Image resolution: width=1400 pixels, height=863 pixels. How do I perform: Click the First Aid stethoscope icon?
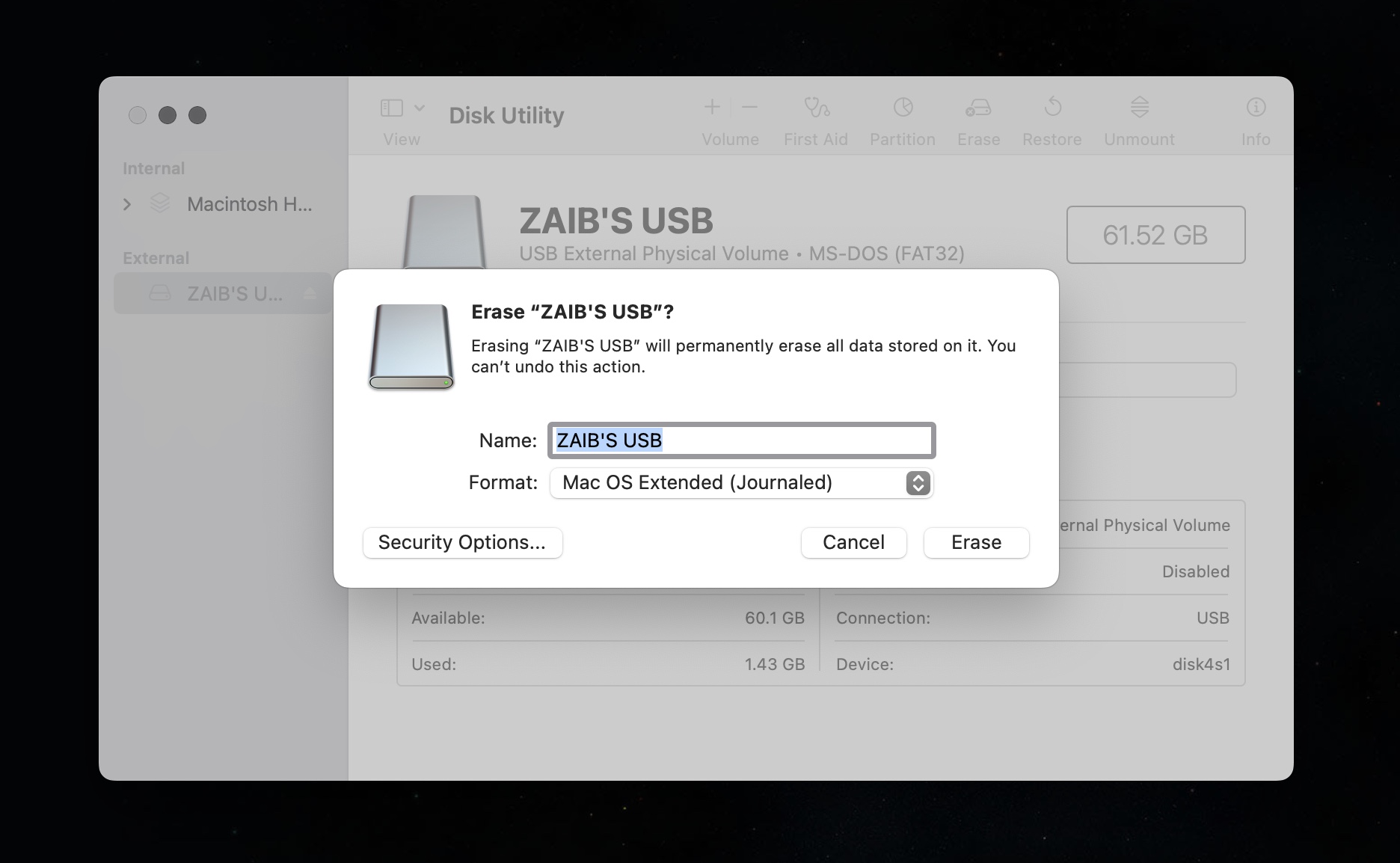(816, 108)
